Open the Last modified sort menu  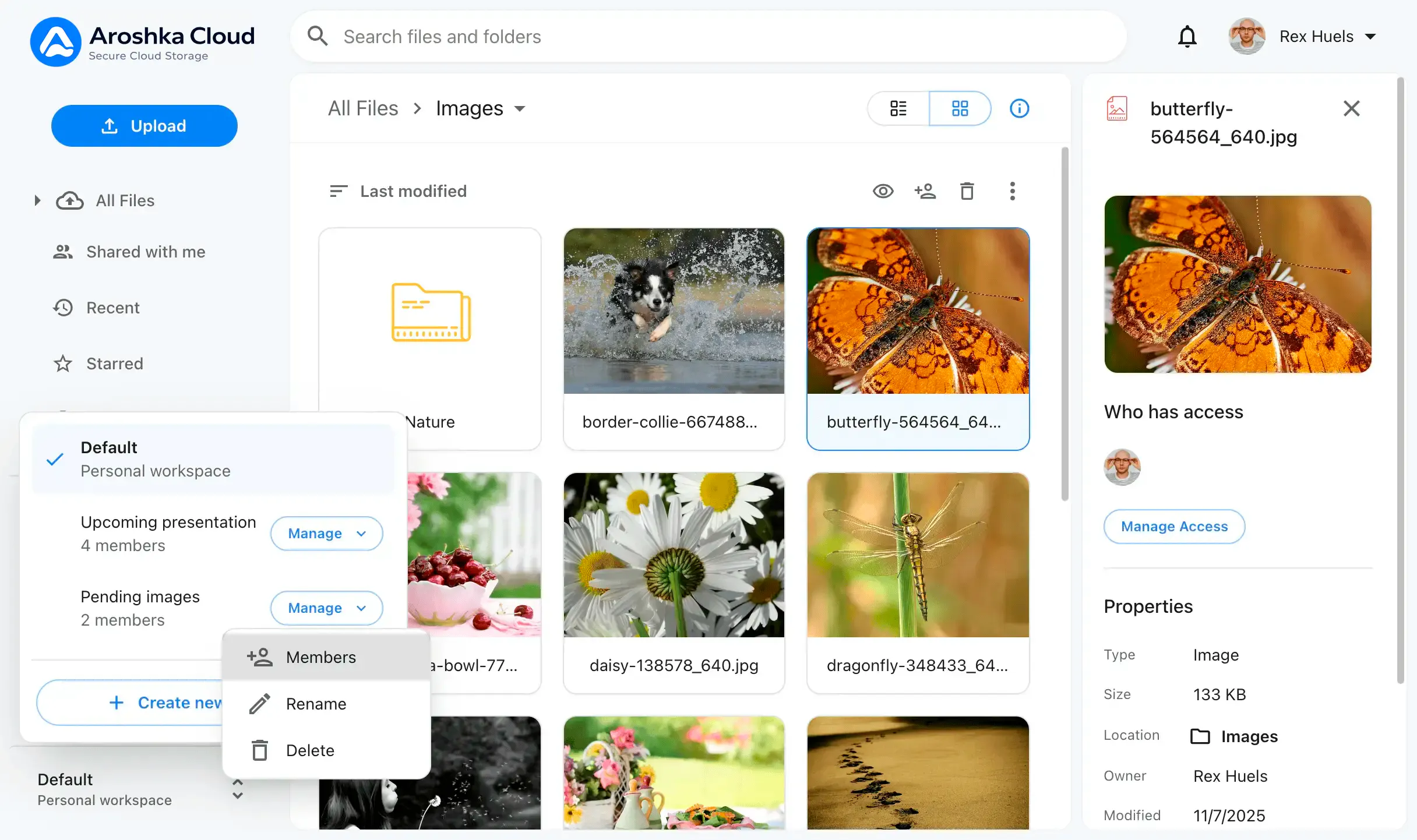pos(413,191)
